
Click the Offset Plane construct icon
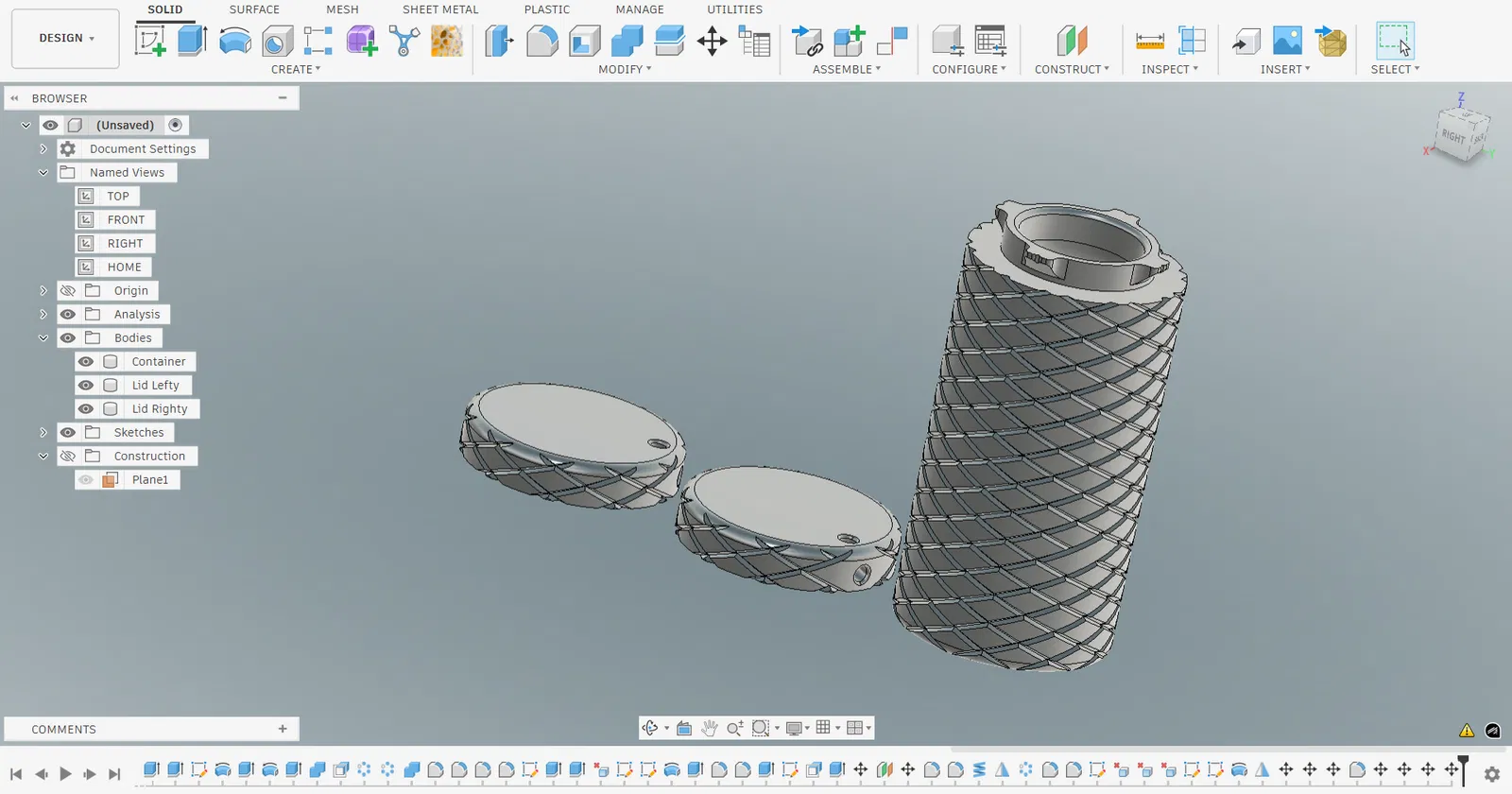(1072, 42)
